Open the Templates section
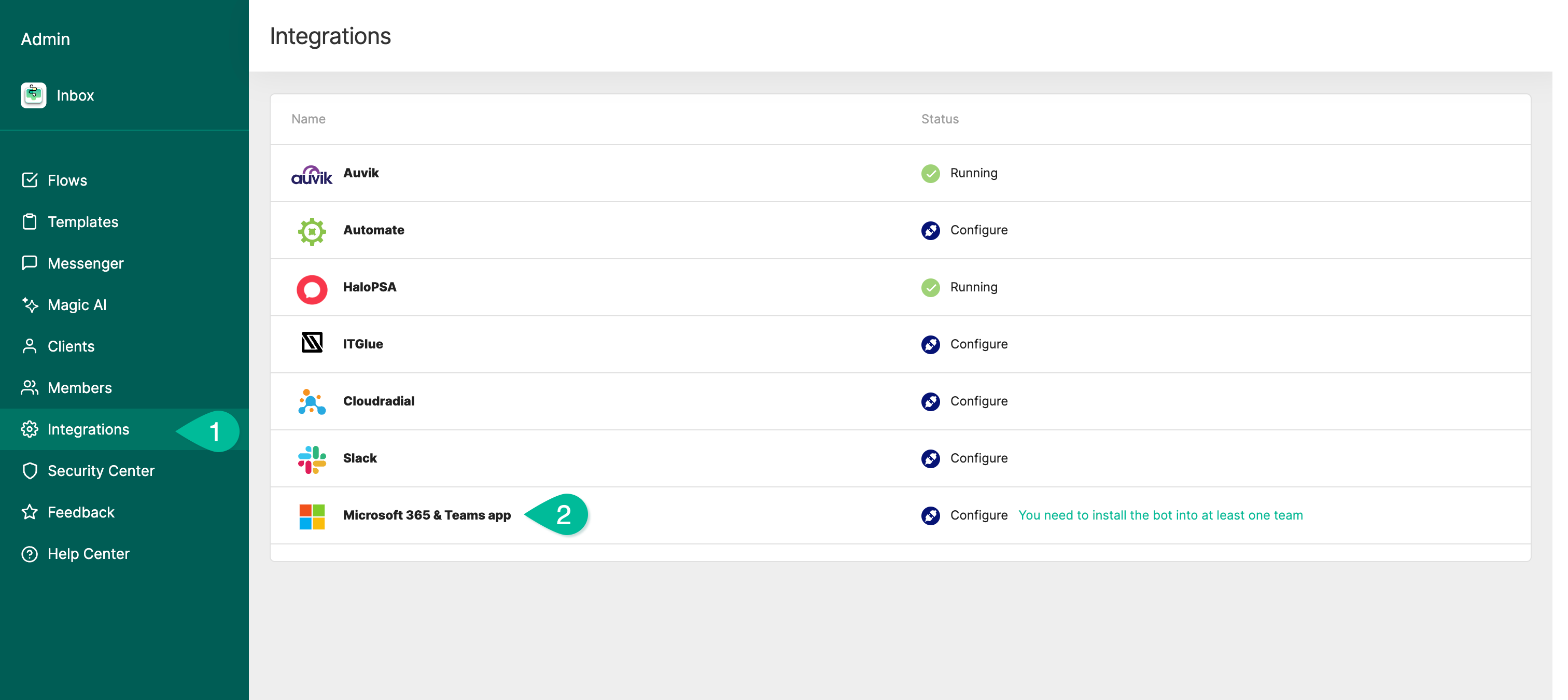The width and height of the screenshot is (1568, 700). coord(83,221)
